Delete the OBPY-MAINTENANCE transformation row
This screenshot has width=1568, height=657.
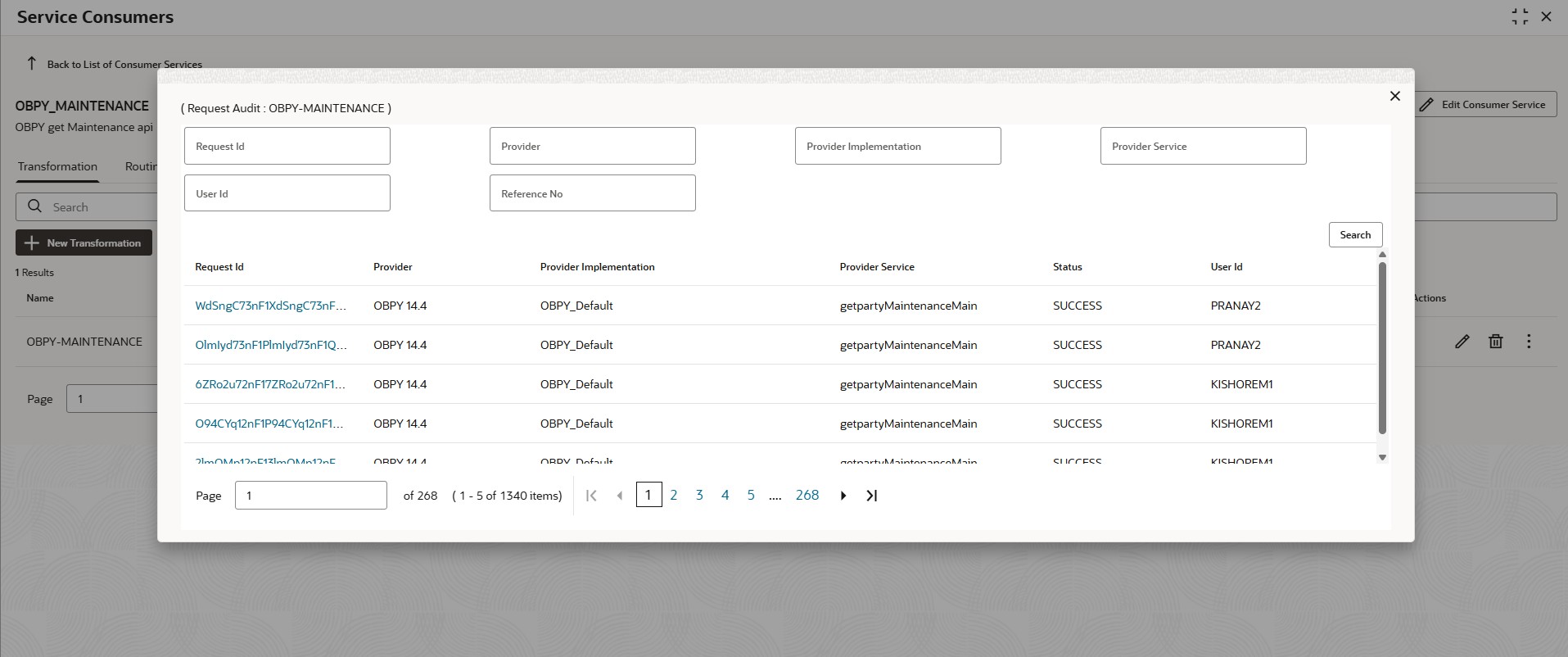[1495, 342]
